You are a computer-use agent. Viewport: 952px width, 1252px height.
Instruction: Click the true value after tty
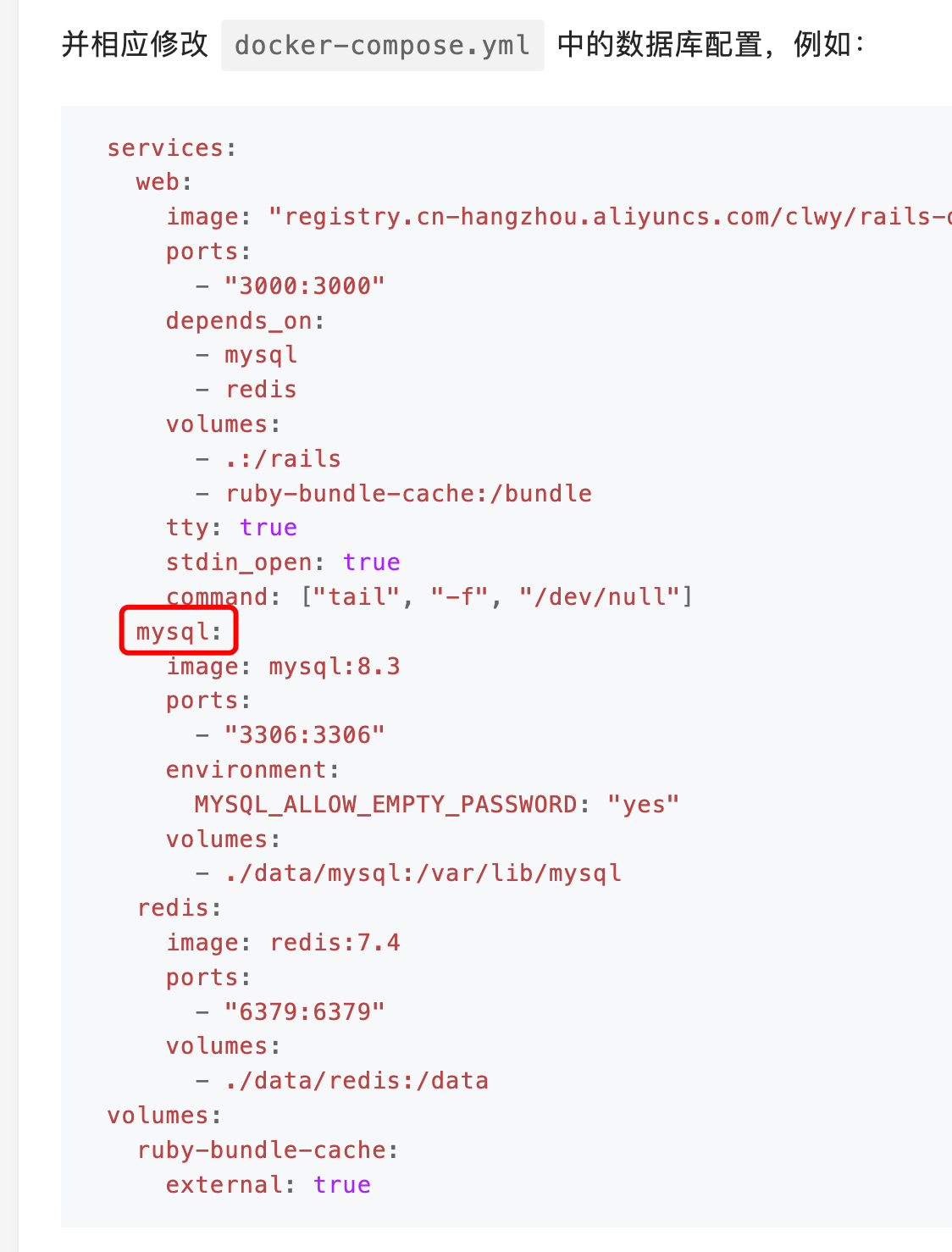coord(268,528)
